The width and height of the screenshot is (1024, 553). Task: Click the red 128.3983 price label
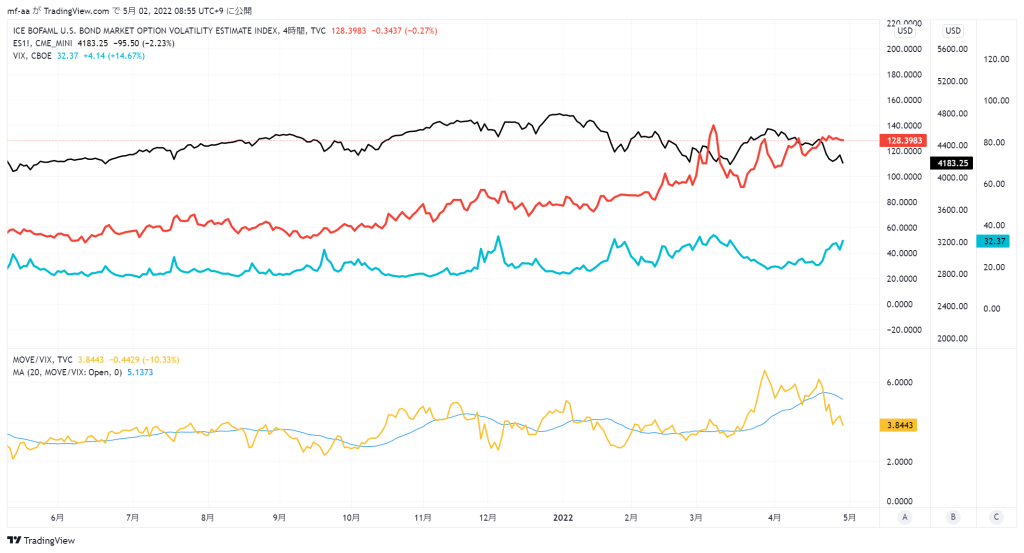[x=904, y=140]
